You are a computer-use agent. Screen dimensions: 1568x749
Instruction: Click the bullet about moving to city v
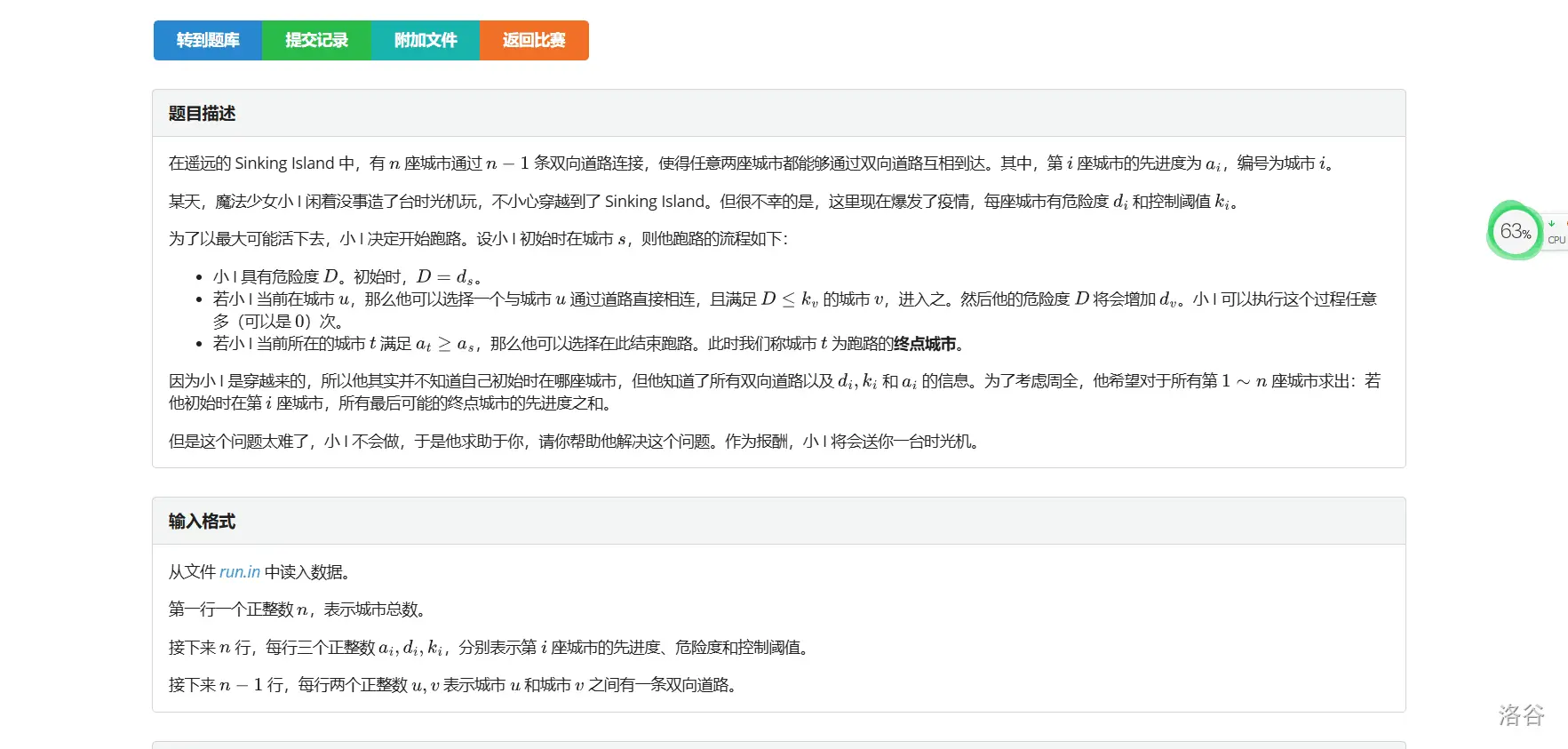coord(794,299)
